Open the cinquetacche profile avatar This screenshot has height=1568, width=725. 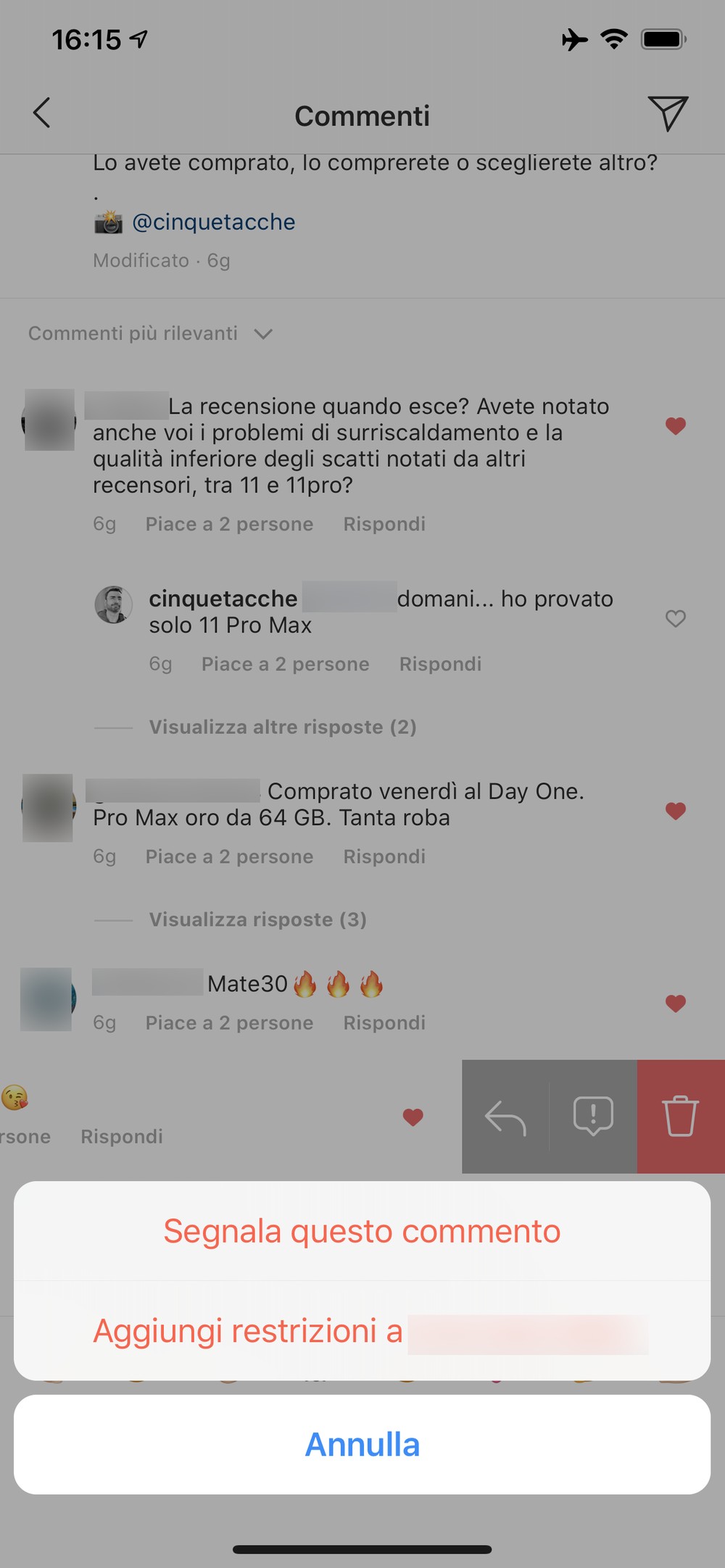(x=113, y=604)
